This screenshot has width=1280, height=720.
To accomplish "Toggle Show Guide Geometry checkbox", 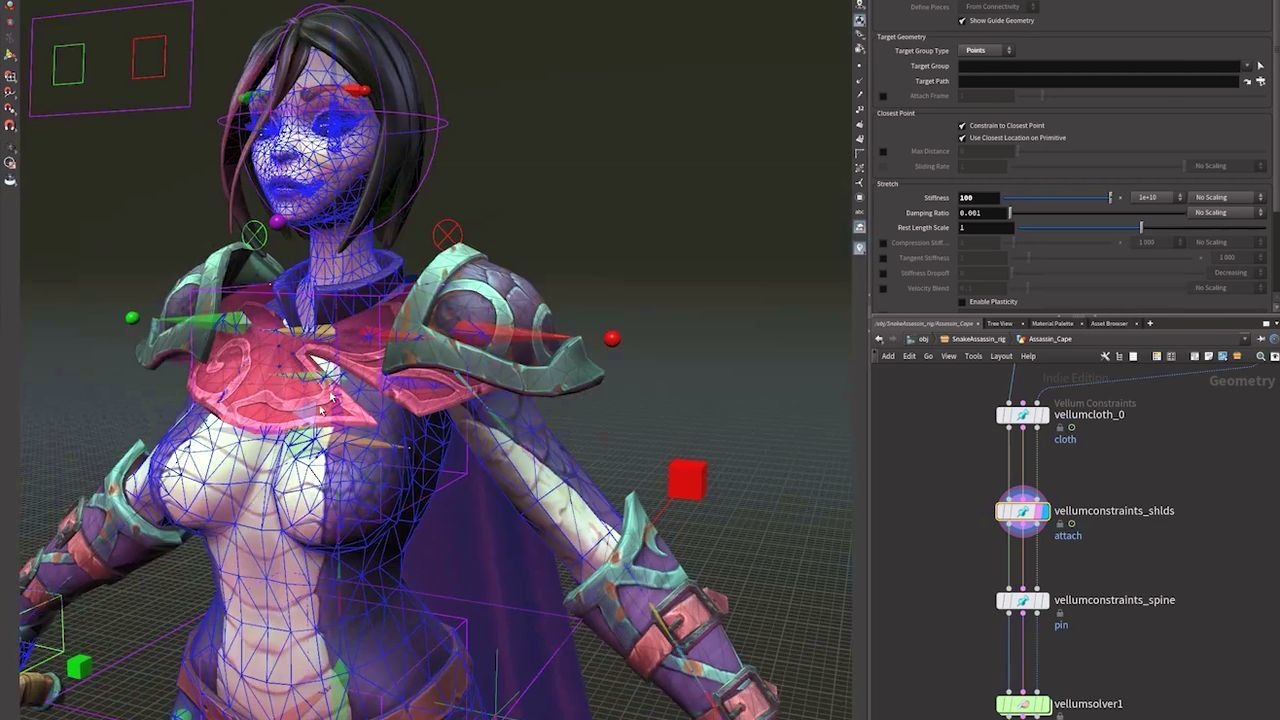I will pos(962,21).
